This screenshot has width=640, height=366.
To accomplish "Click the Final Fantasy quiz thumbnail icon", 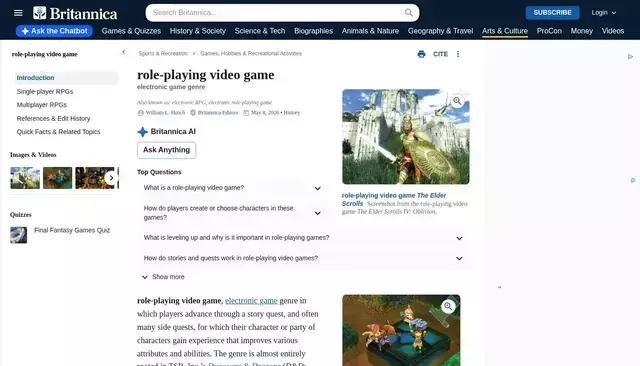I will point(19,235).
